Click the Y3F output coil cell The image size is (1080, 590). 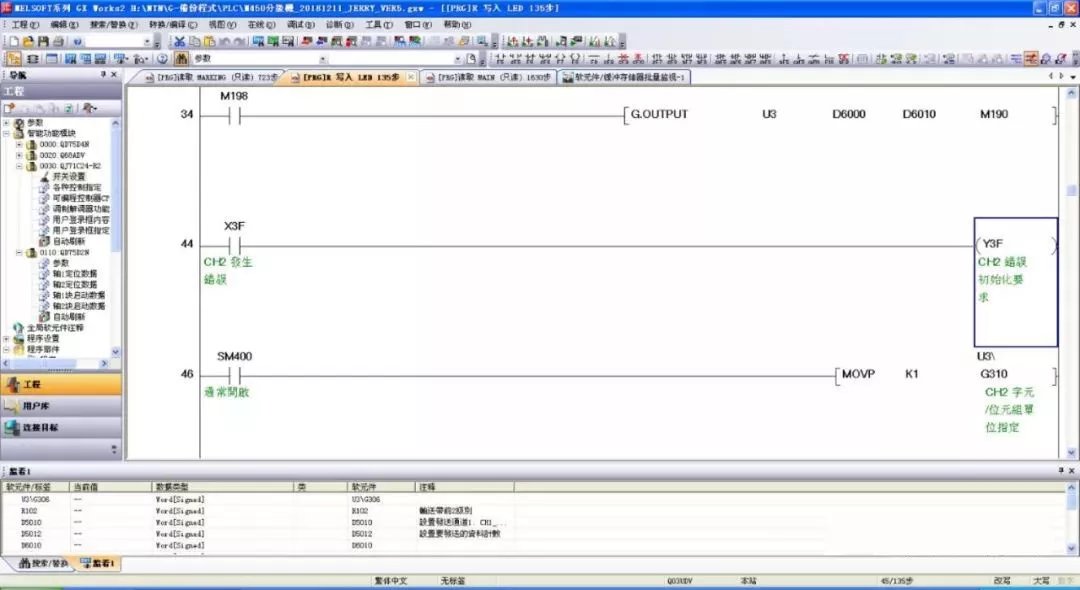(x=1015, y=282)
